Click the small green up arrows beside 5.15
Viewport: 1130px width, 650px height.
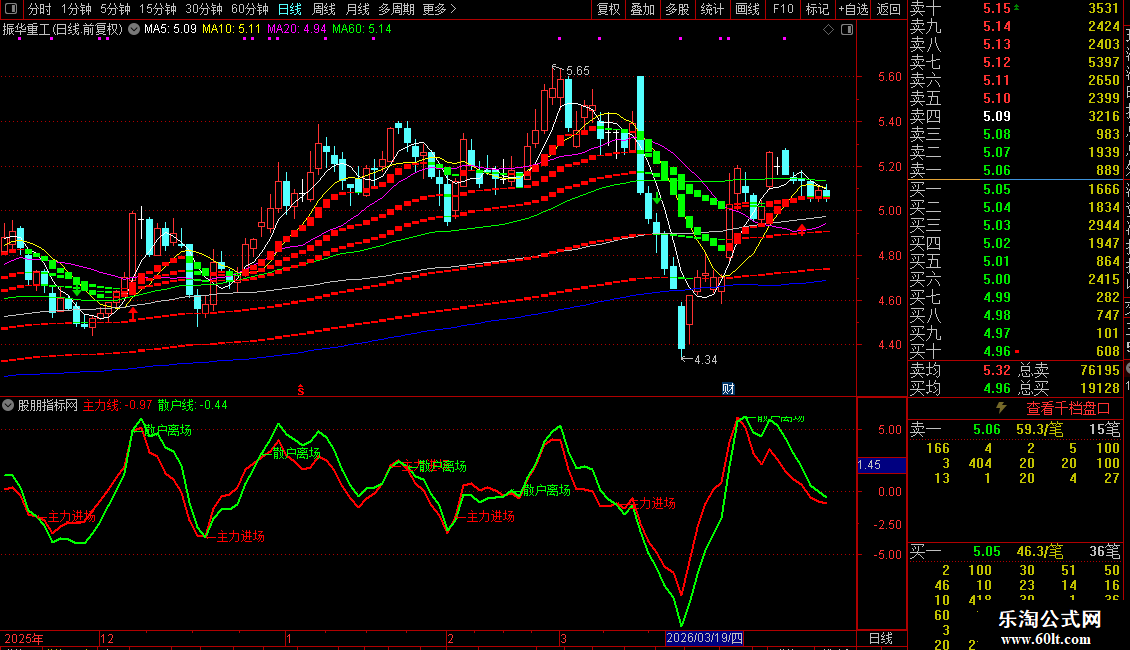1016,7
